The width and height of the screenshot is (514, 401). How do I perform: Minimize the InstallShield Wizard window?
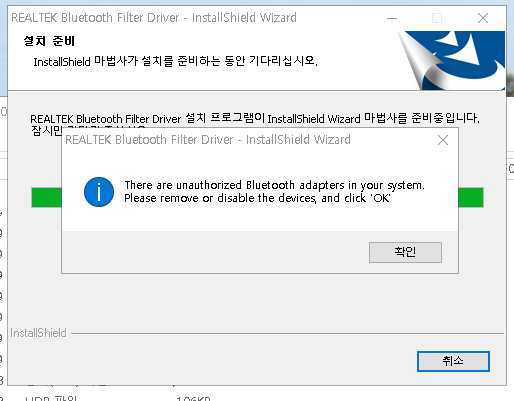pos(392,18)
